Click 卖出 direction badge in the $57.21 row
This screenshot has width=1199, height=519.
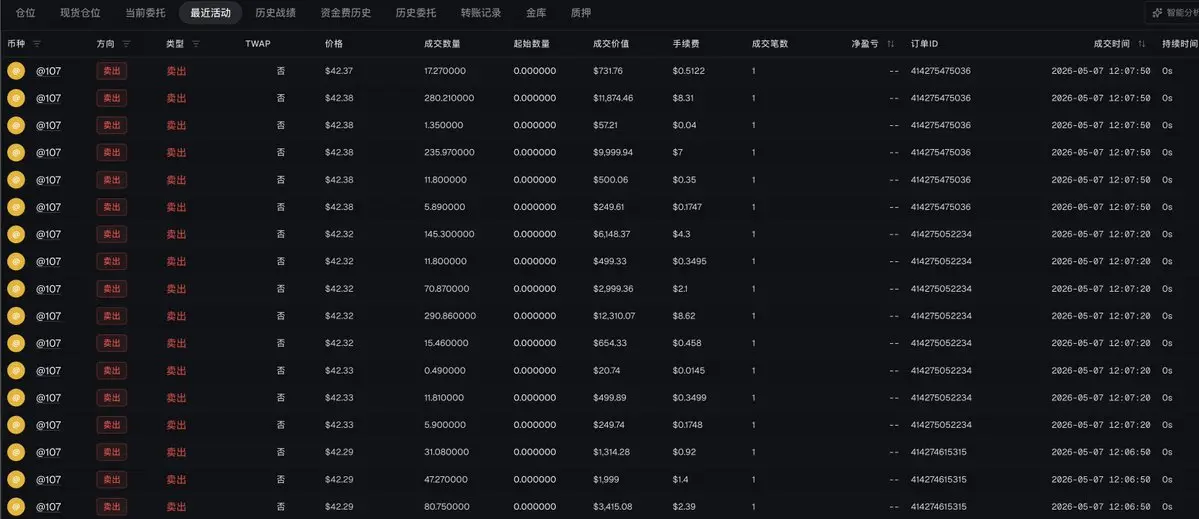coord(112,125)
